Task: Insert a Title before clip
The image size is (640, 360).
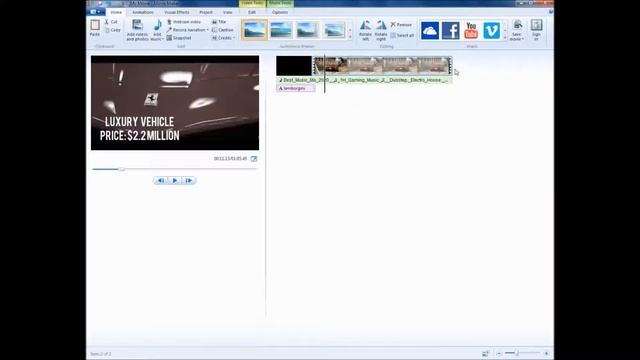Action: click(219, 22)
